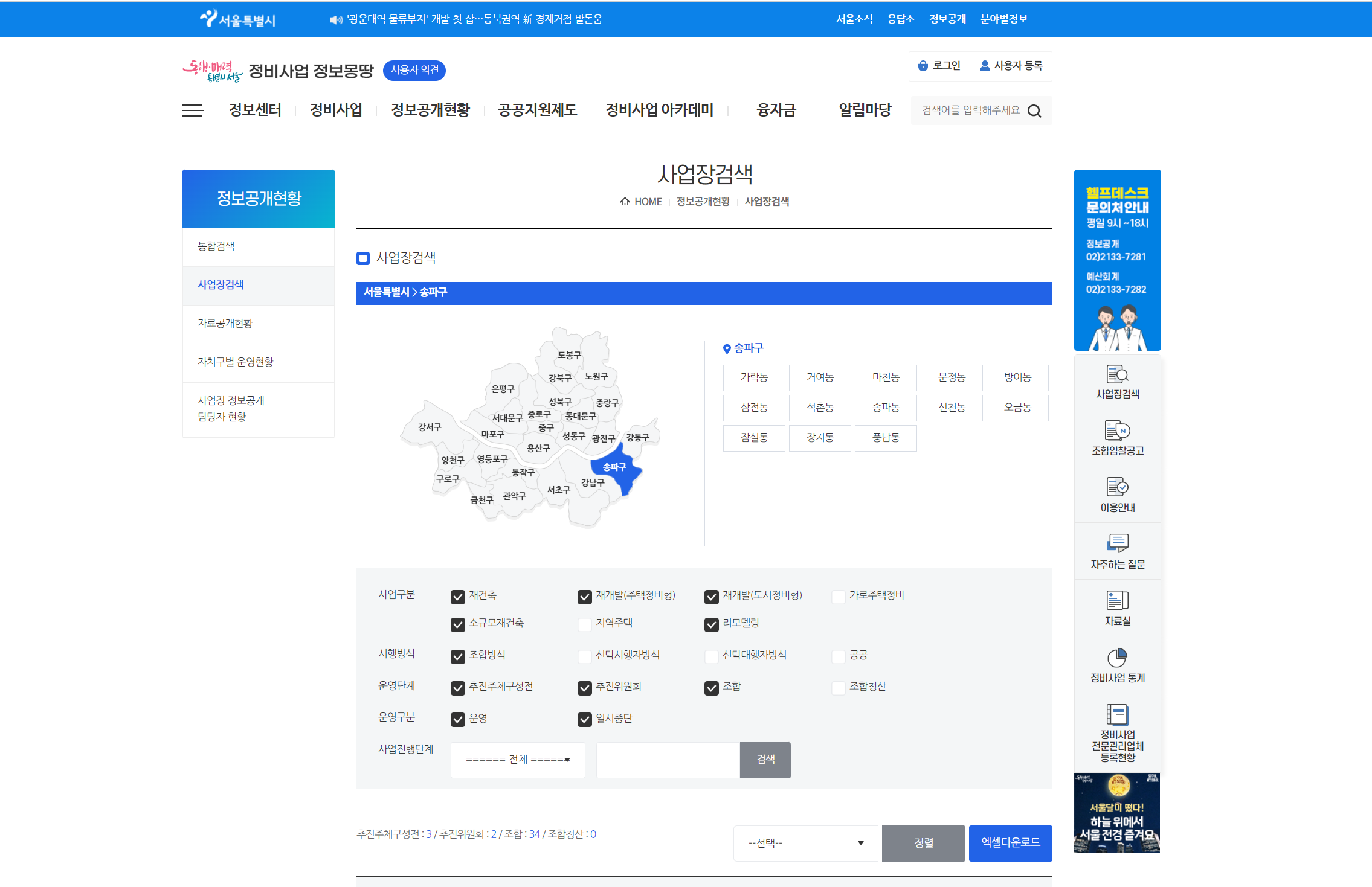Uncheck the 재건축 checkbox

point(458,597)
